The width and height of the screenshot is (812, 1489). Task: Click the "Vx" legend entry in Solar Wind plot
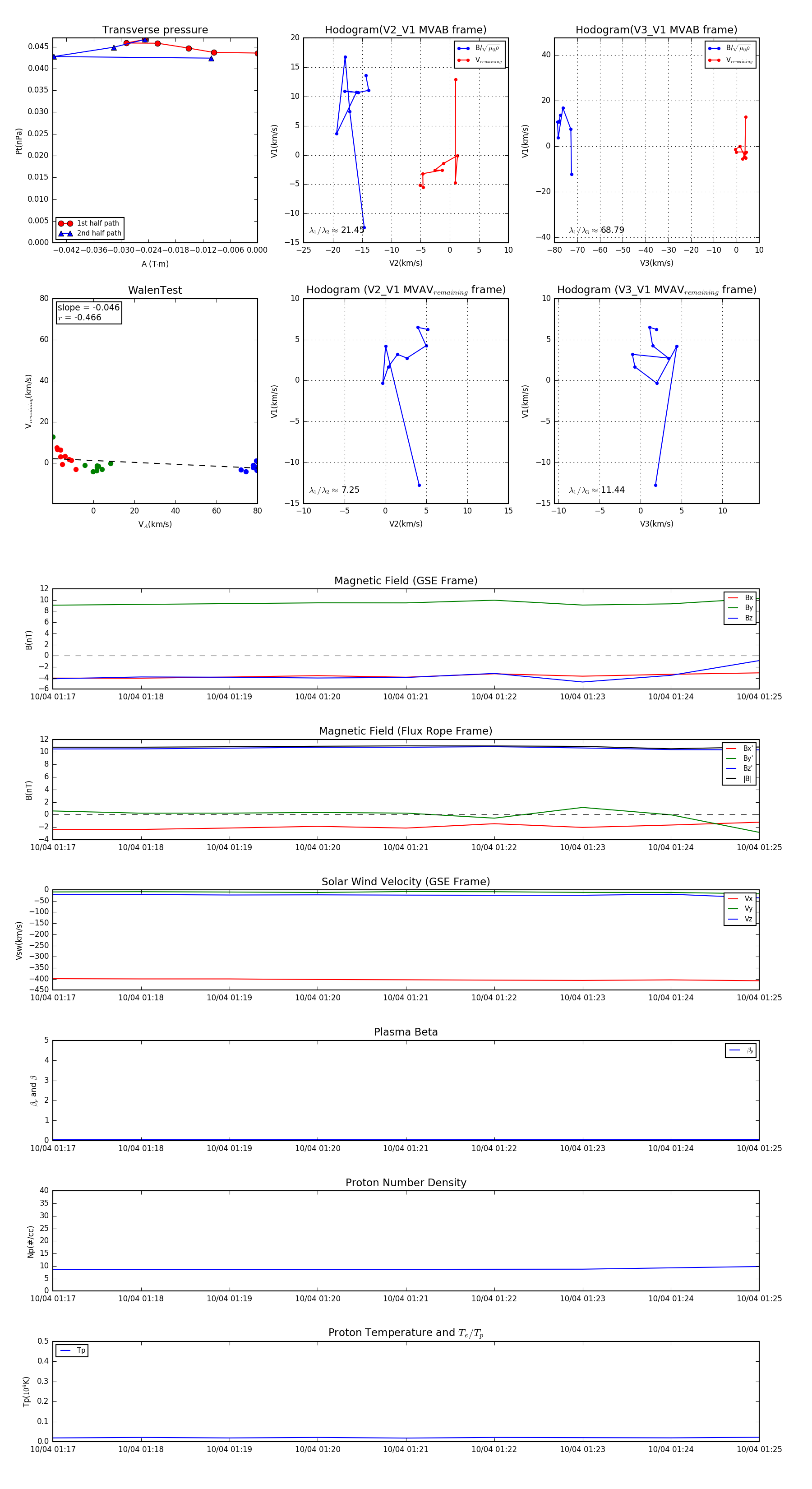[740, 899]
